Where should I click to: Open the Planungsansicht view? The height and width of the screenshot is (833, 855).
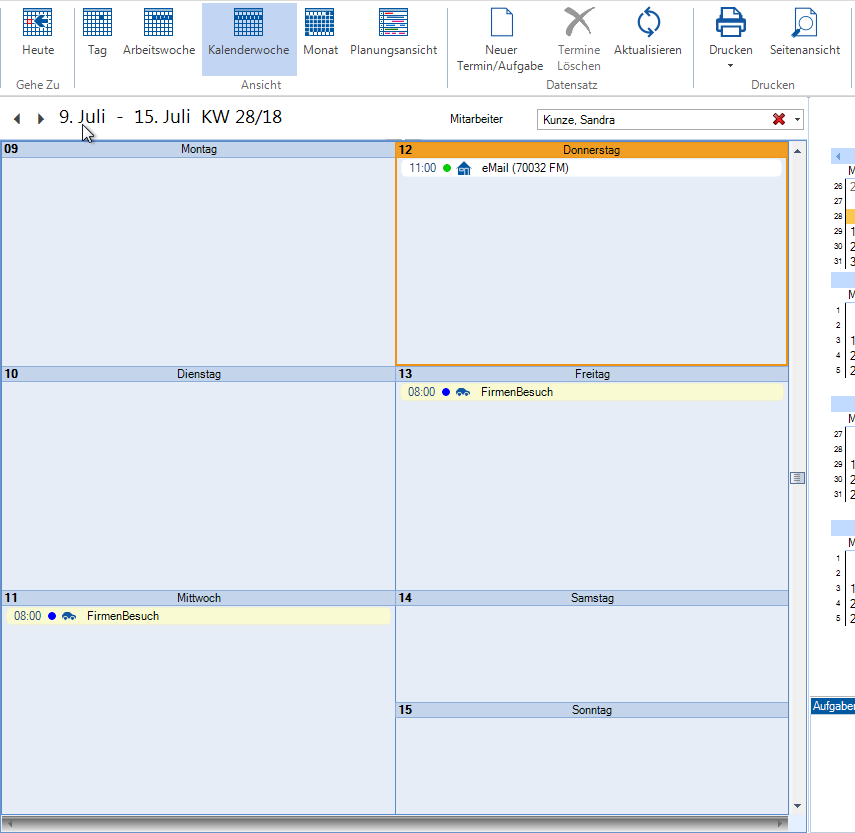coord(393,24)
